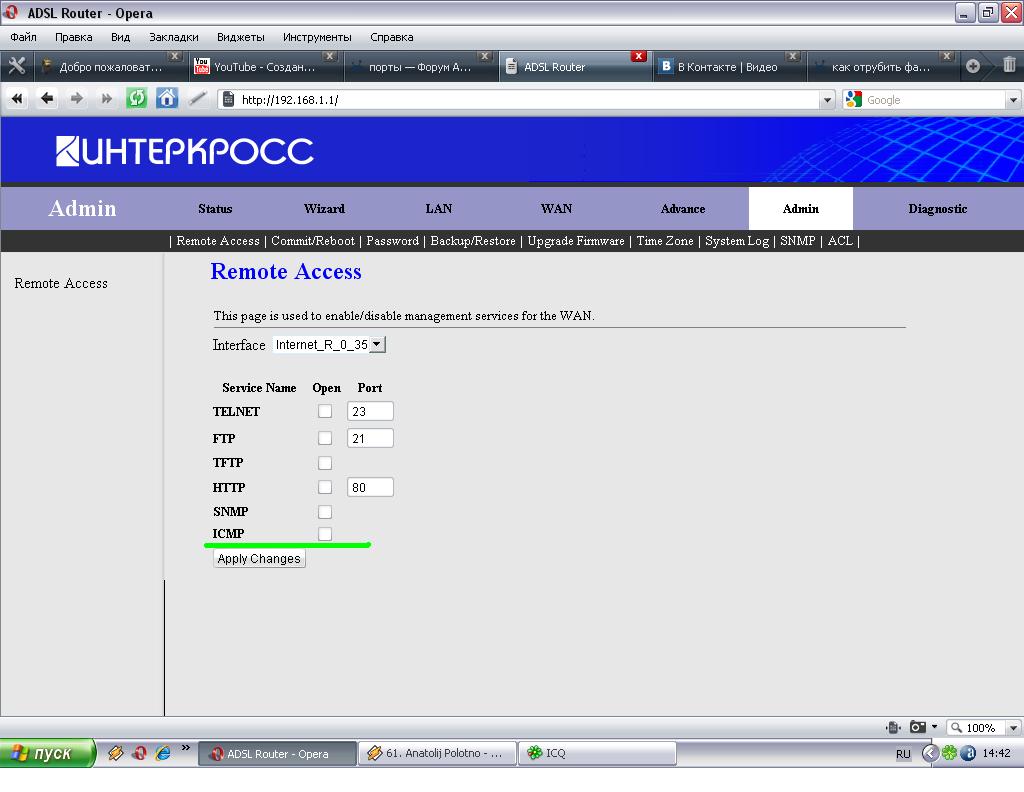The image size is (1024, 792).
Task: Click the ICQ flower tray icon
Action: 950,753
